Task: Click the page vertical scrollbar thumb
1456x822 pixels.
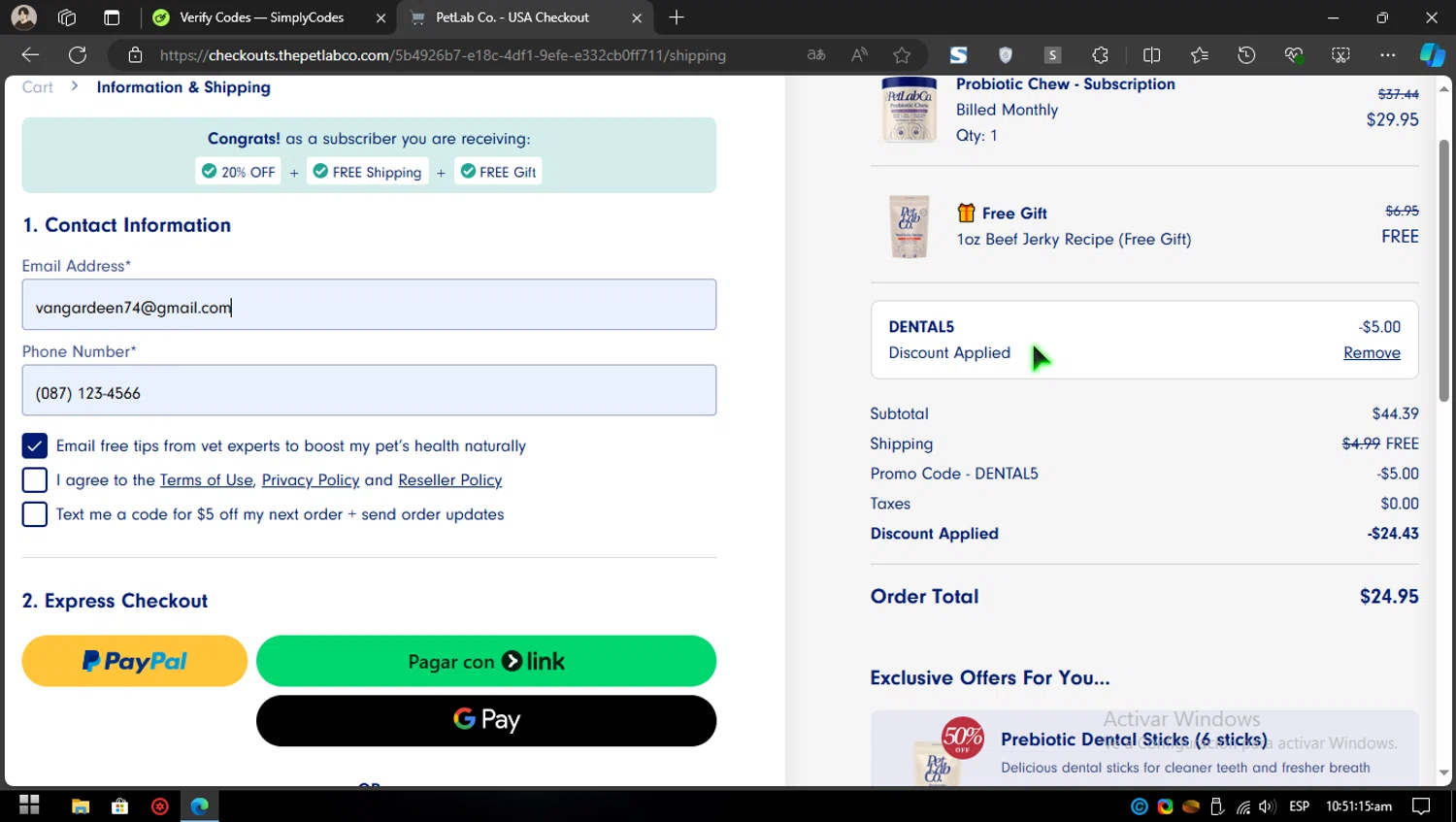Action: [x=1444, y=271]
